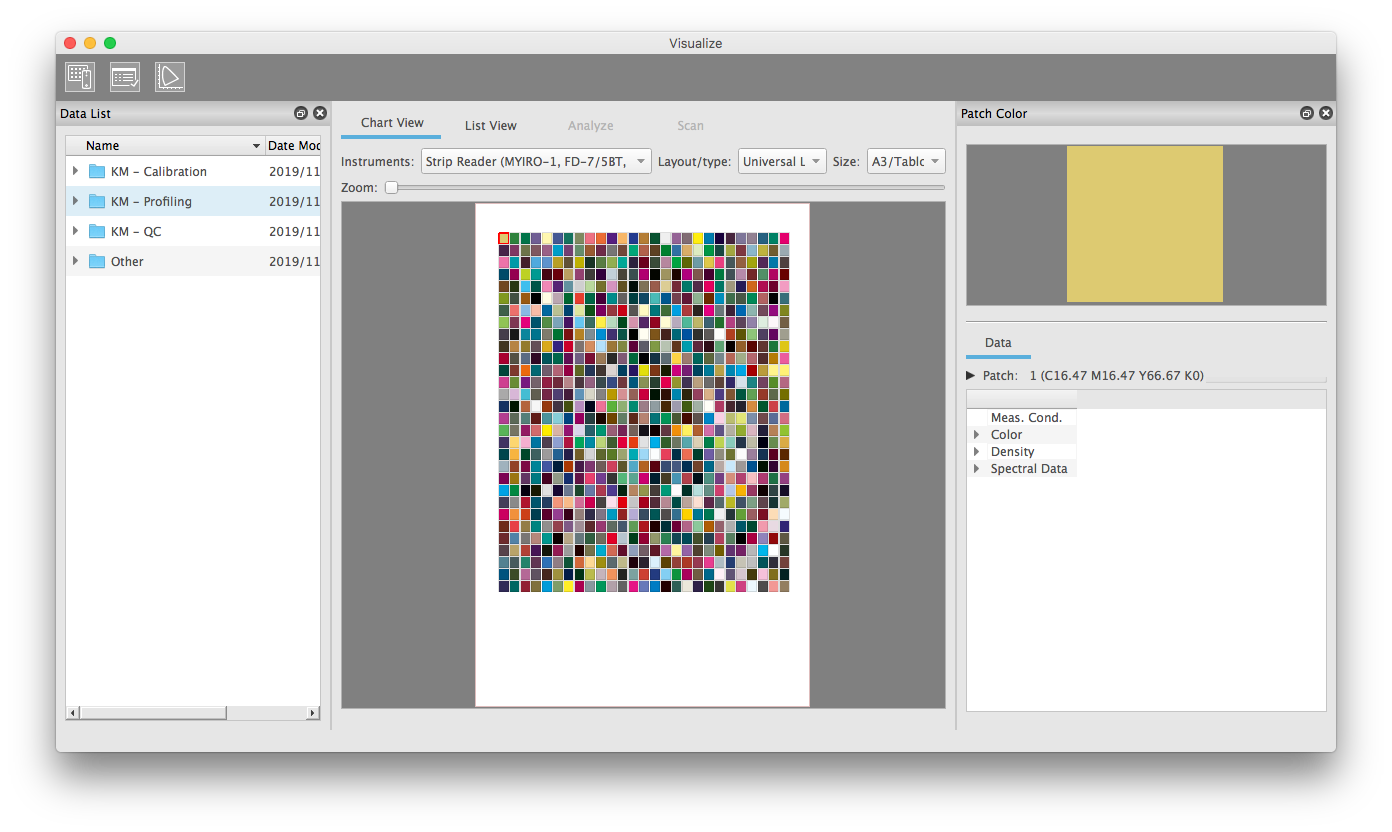
Task: Click the Zoom slider handle
Action: pos(392,187)
